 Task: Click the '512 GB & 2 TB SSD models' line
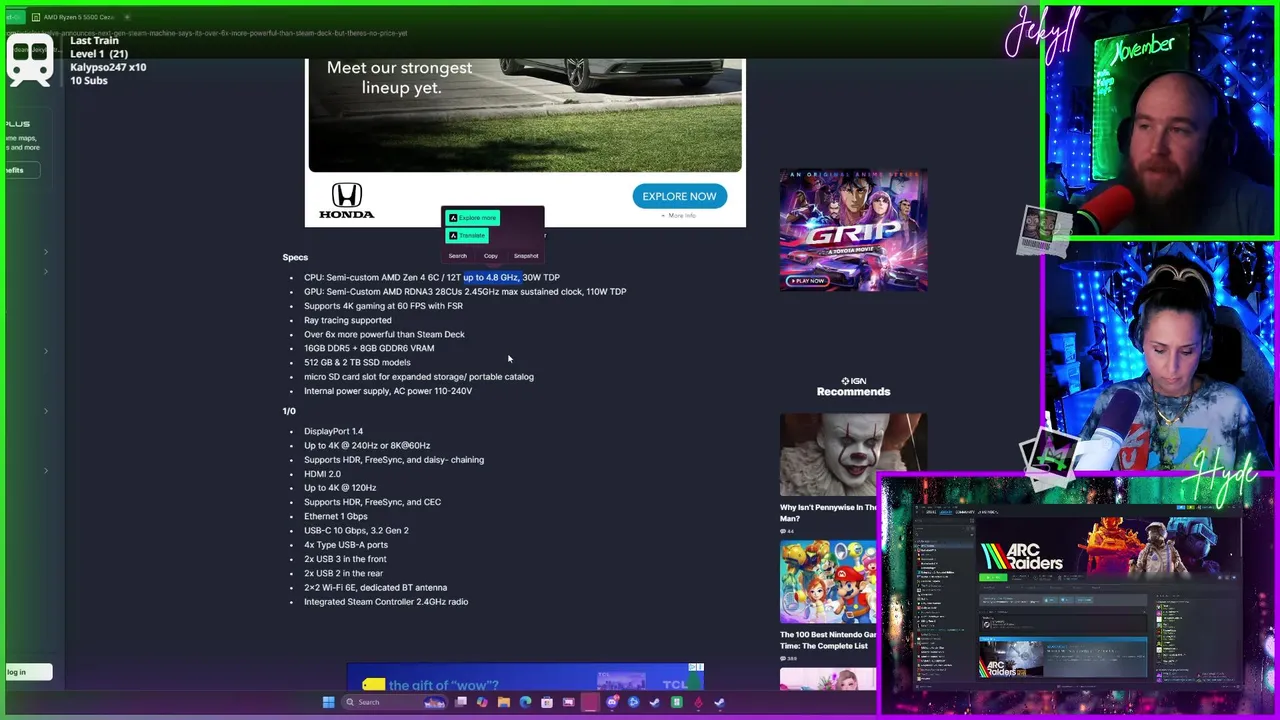point(357,362)
